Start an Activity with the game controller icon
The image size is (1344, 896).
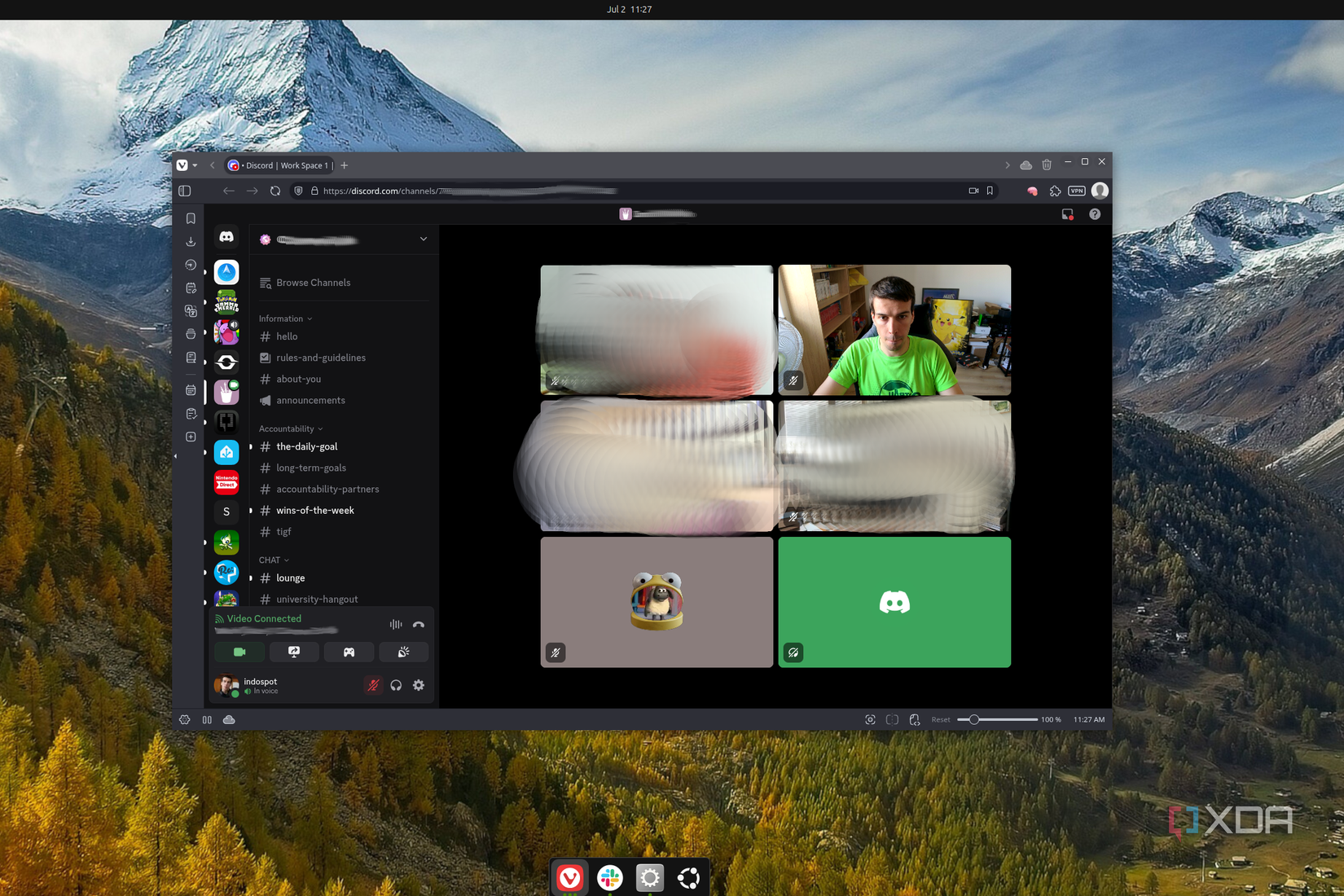pyautogui.click(x=349, y=652)
